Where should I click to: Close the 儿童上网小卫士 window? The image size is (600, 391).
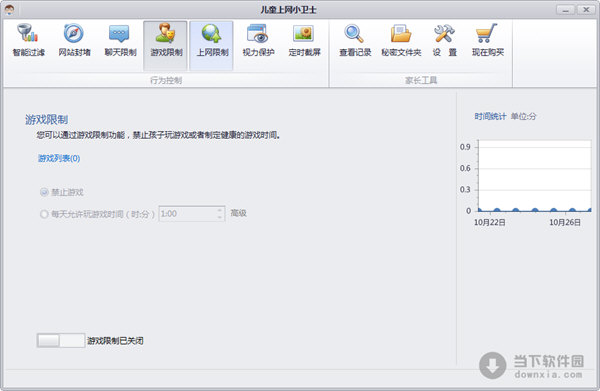click(586, 10)
